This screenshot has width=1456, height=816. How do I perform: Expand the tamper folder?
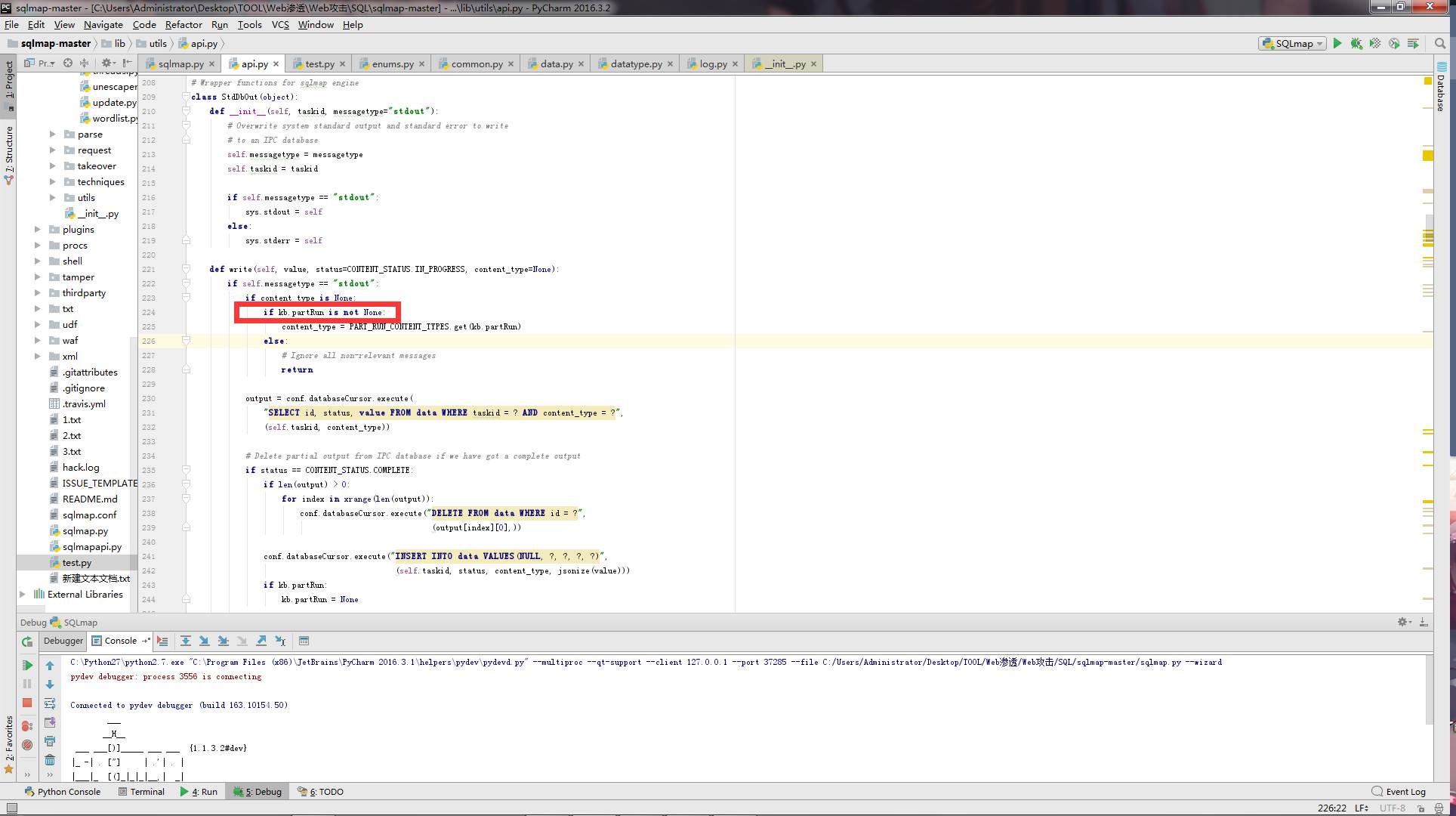click(38, 277)
